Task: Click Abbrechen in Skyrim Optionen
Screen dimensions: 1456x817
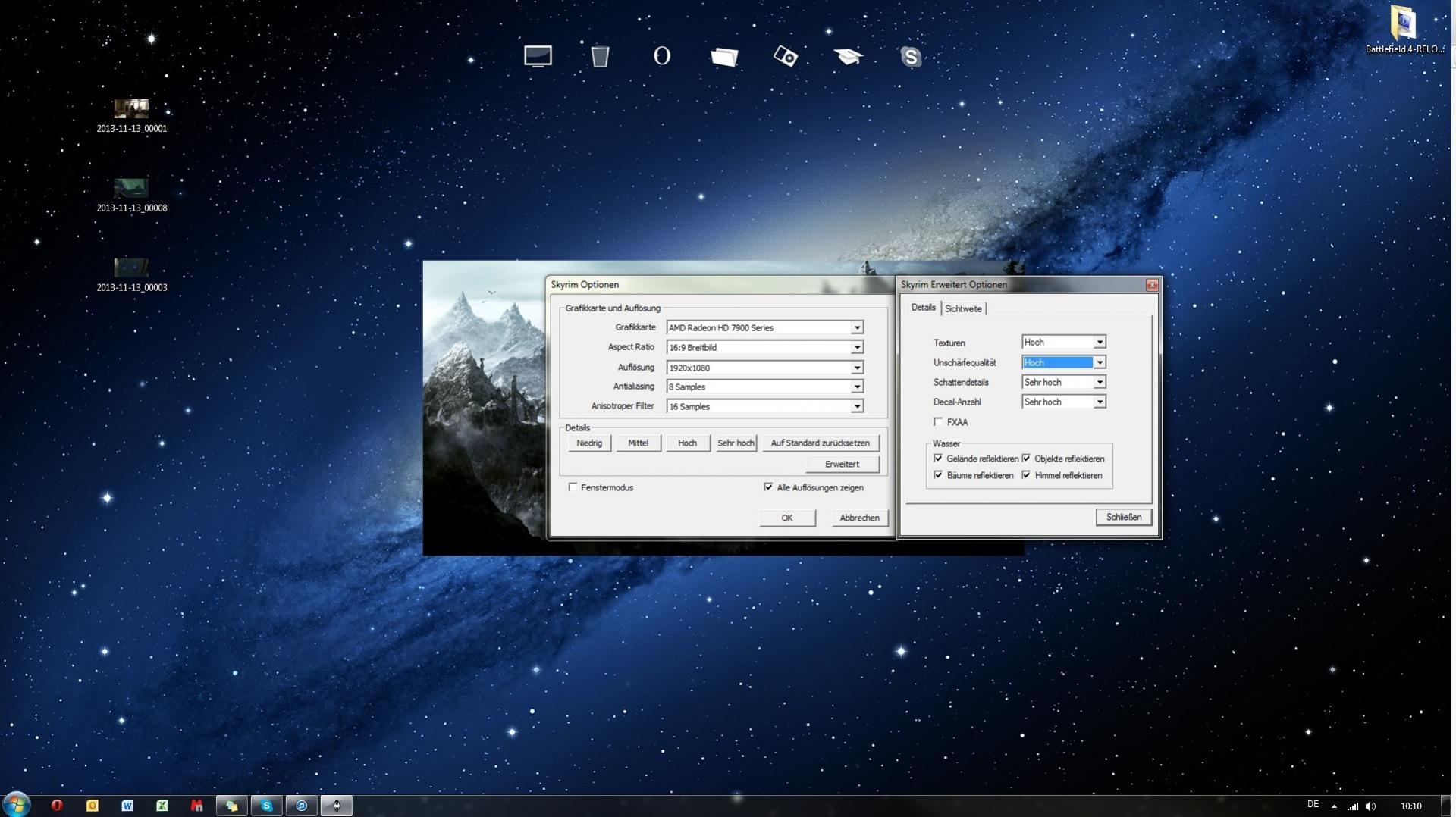Action: (859, 518)
